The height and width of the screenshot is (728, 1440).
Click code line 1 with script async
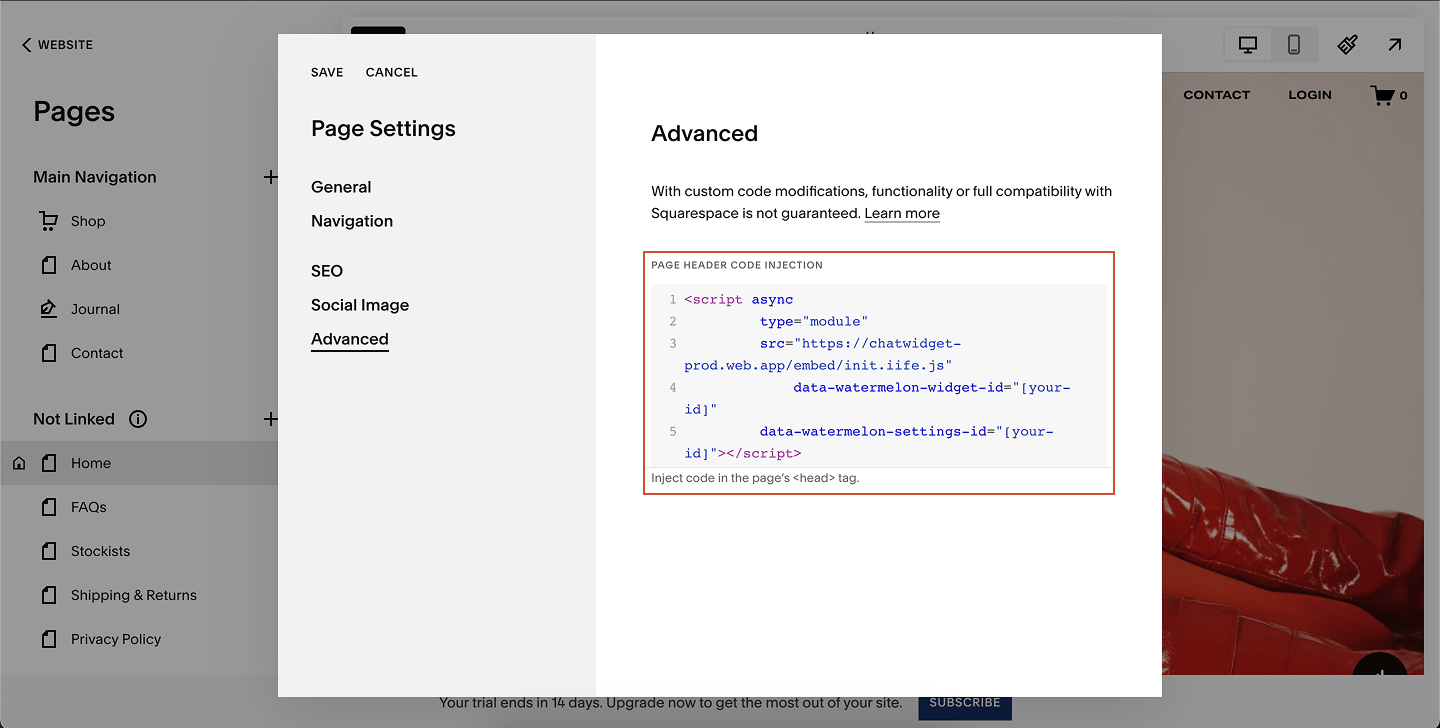pos(739,299)
